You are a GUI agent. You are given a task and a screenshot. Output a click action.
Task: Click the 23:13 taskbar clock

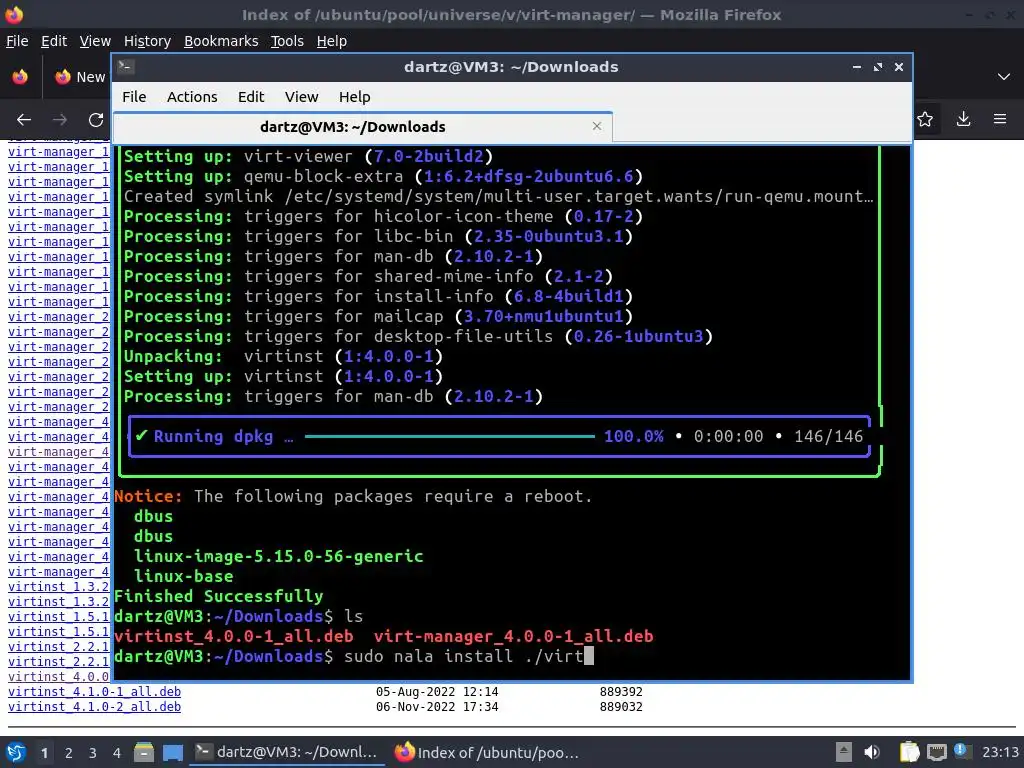pyautogui.click(x=1000, y=752)
